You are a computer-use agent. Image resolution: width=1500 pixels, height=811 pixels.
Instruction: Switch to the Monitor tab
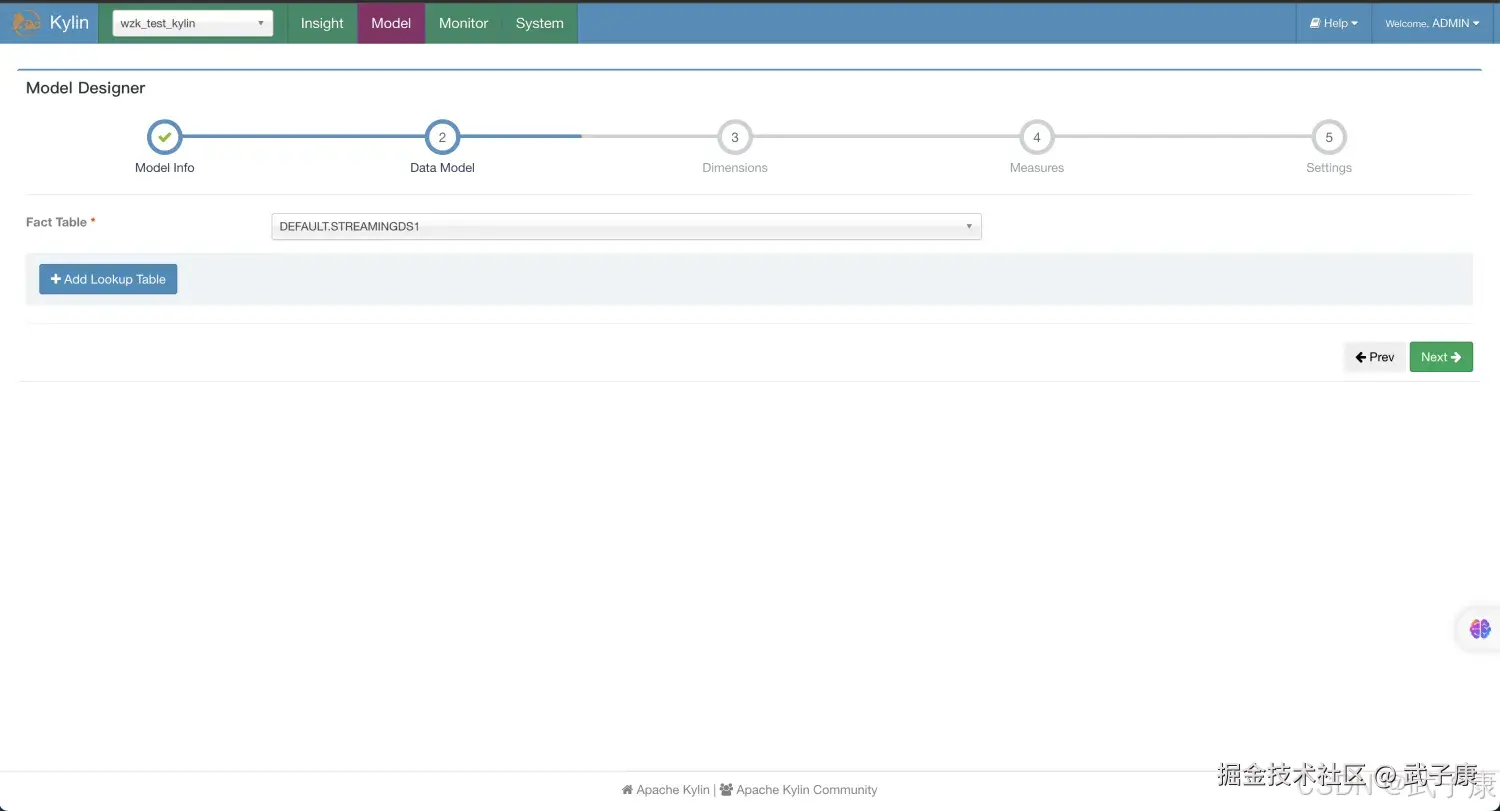463,22
